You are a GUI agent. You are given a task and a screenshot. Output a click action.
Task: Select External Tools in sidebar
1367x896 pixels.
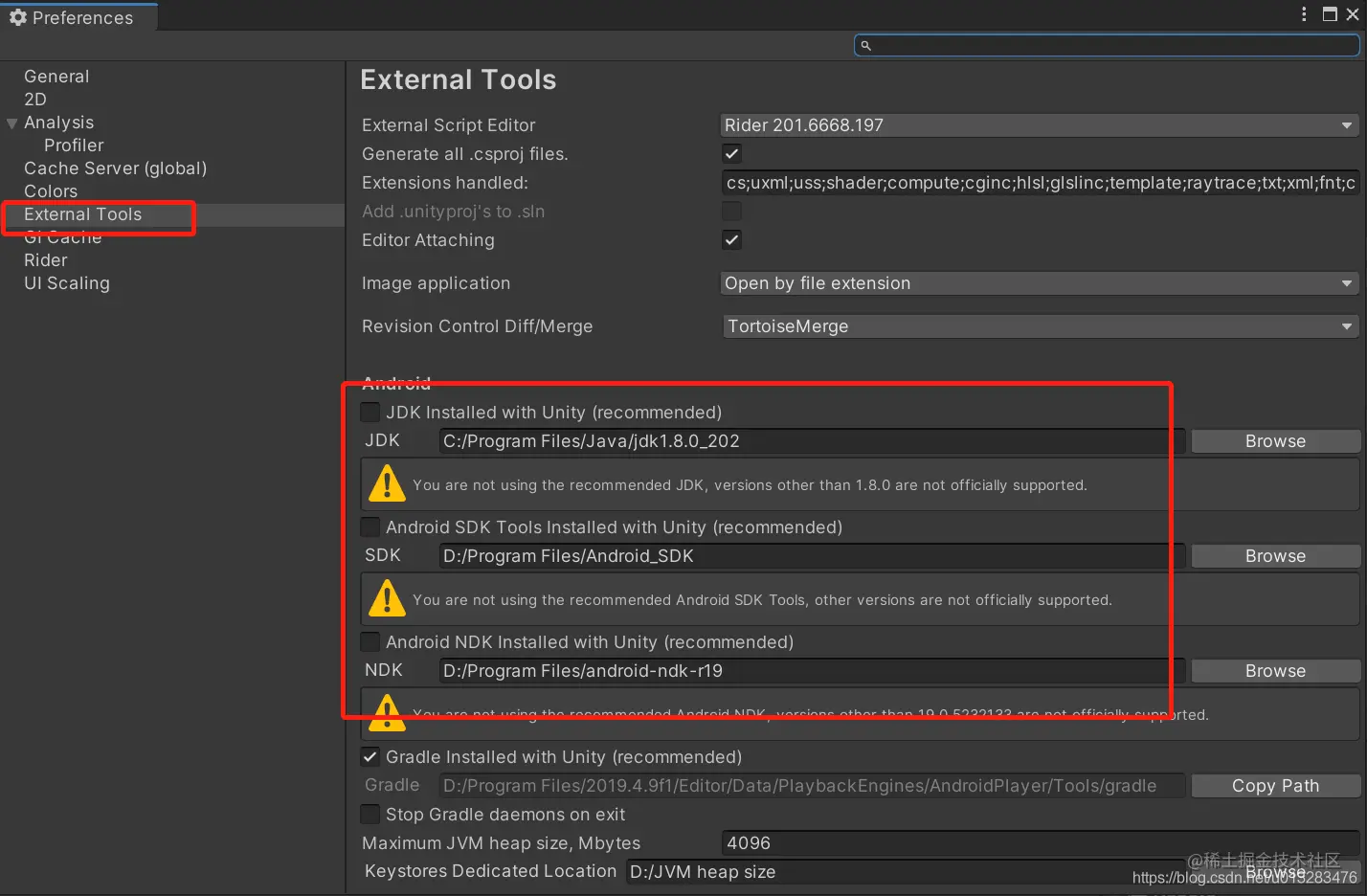tap(82, 214)
